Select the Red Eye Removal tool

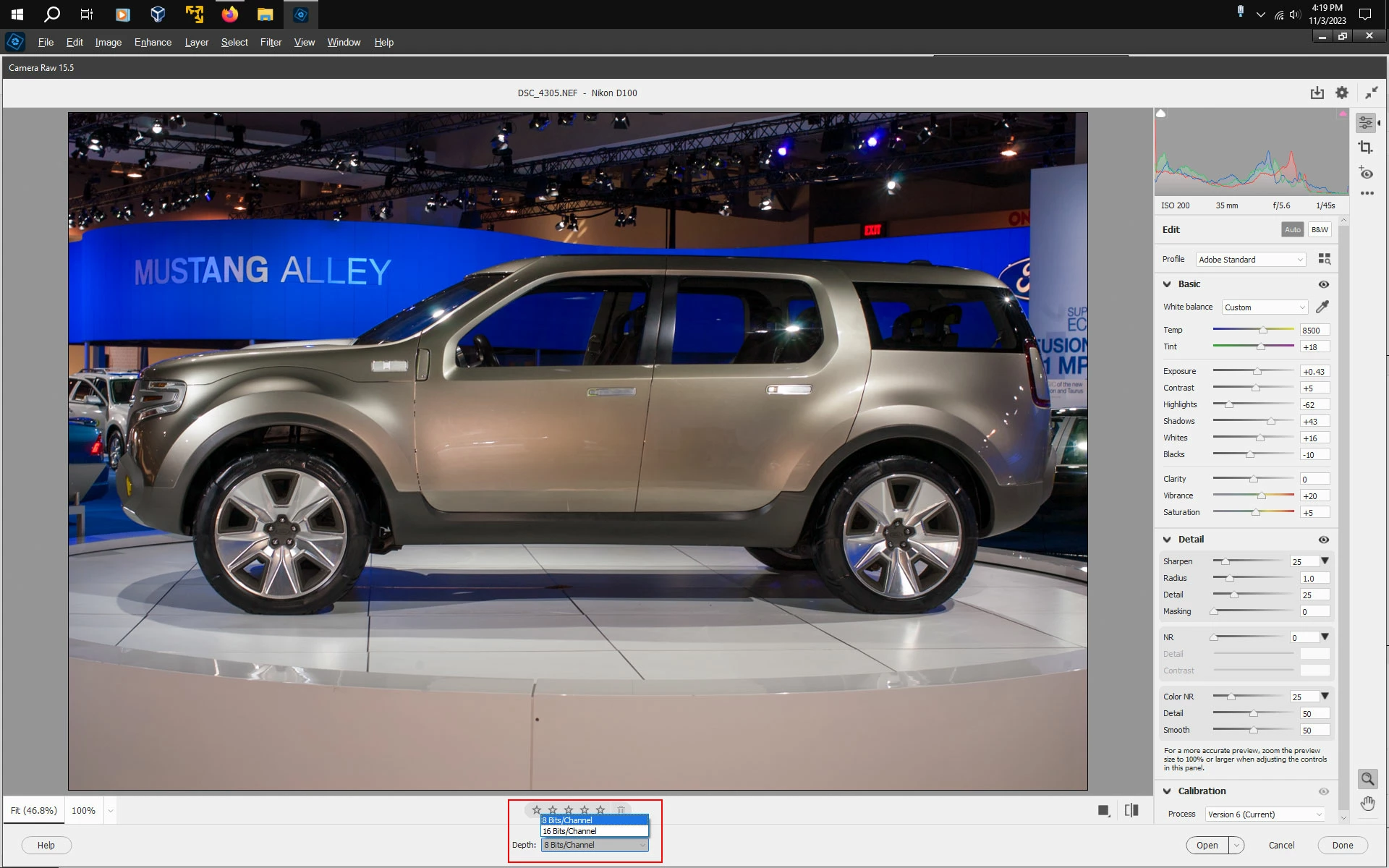[1366, 173]
